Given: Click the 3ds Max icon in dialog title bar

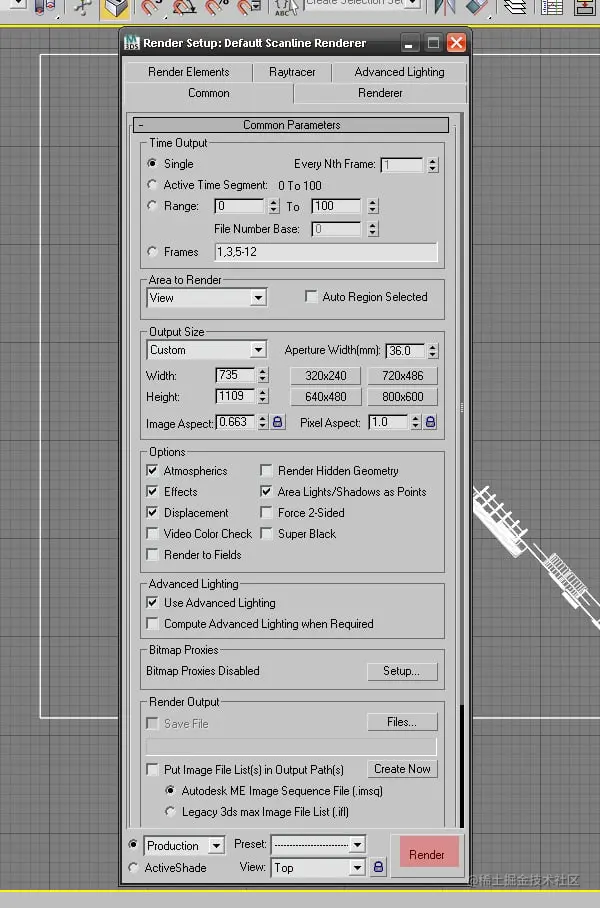Looking at the screenshot, I should tap(132, 42).
